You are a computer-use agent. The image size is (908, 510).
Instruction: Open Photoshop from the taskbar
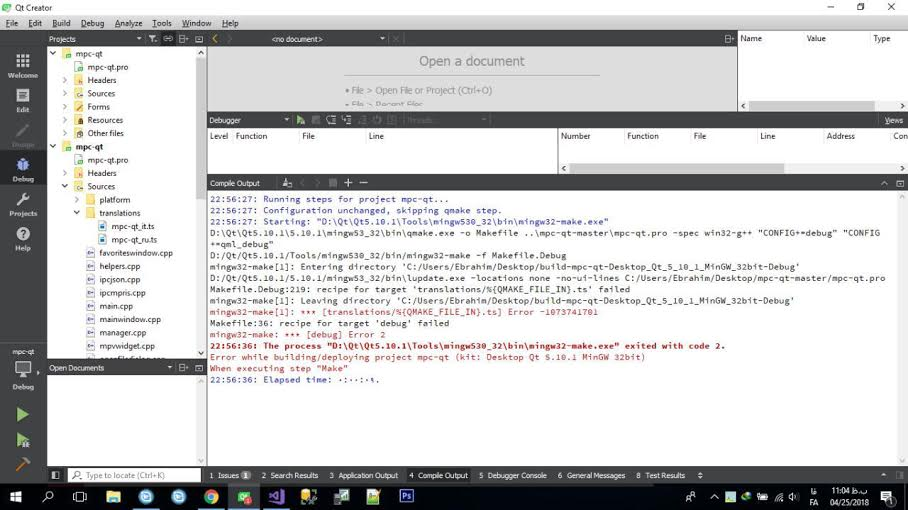407,497
